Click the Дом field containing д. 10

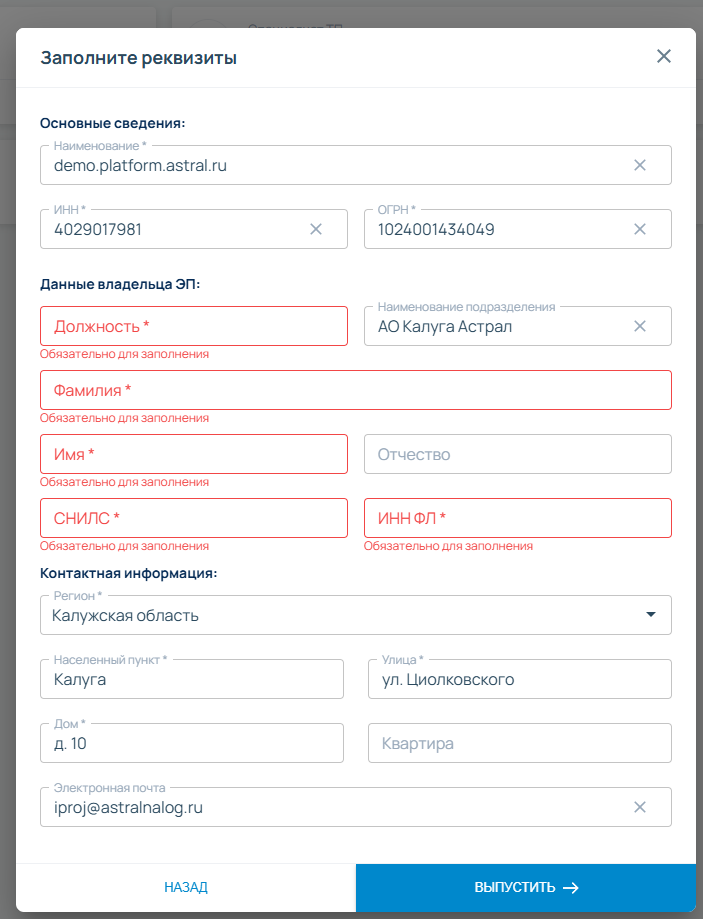[192, 743]
